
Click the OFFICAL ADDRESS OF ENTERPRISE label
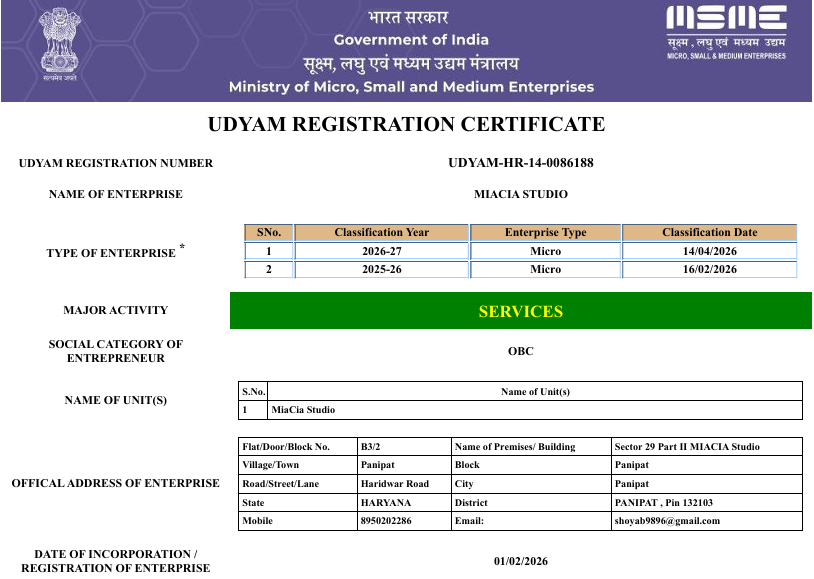[116, 483]
